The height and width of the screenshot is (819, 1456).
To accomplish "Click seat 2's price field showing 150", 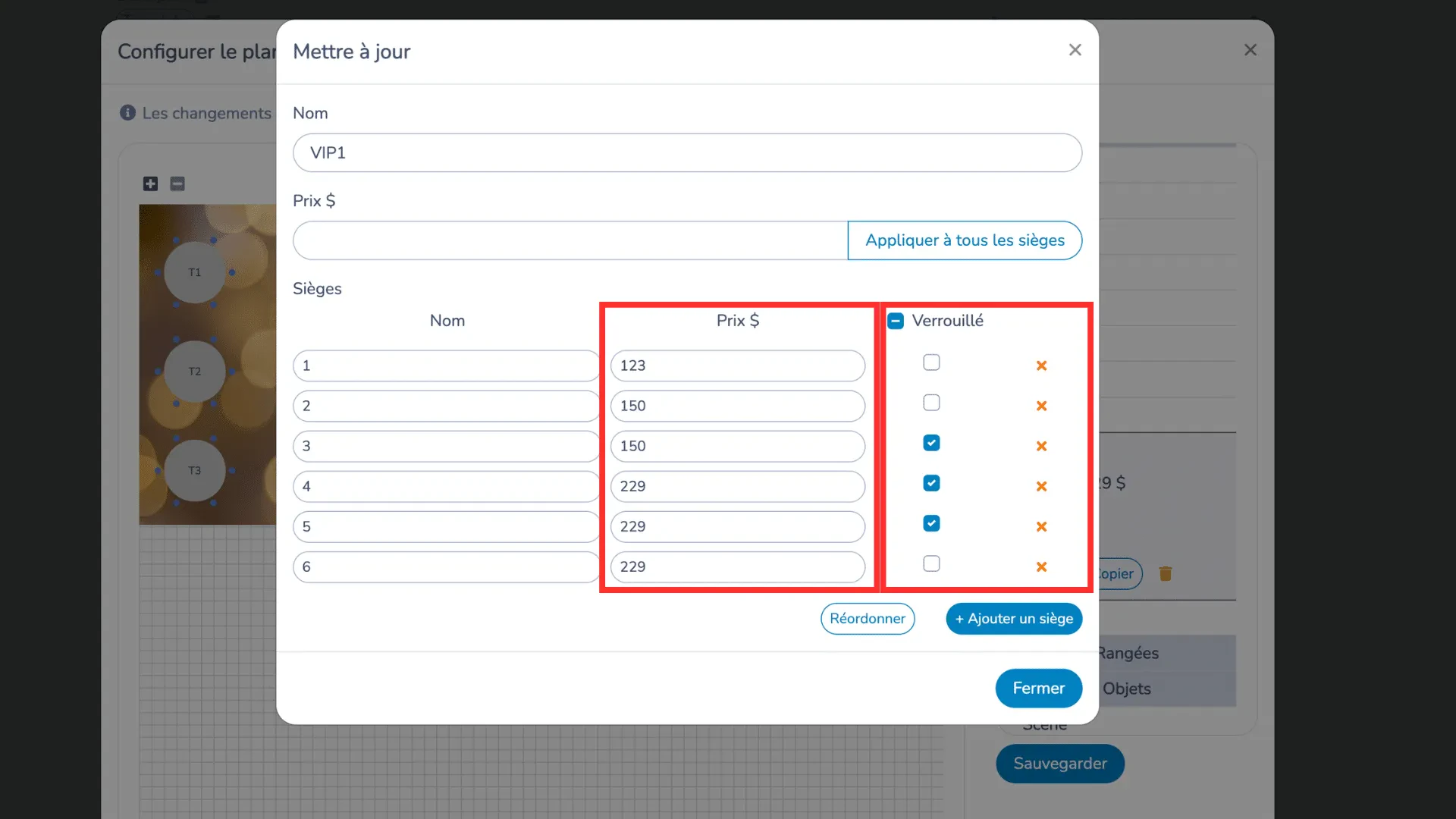I will (737, 406).
